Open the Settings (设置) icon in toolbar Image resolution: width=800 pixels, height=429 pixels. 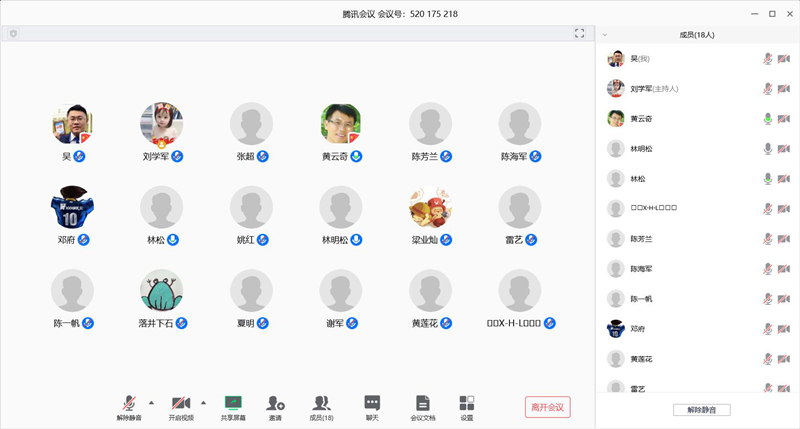(x=466, y=403)
